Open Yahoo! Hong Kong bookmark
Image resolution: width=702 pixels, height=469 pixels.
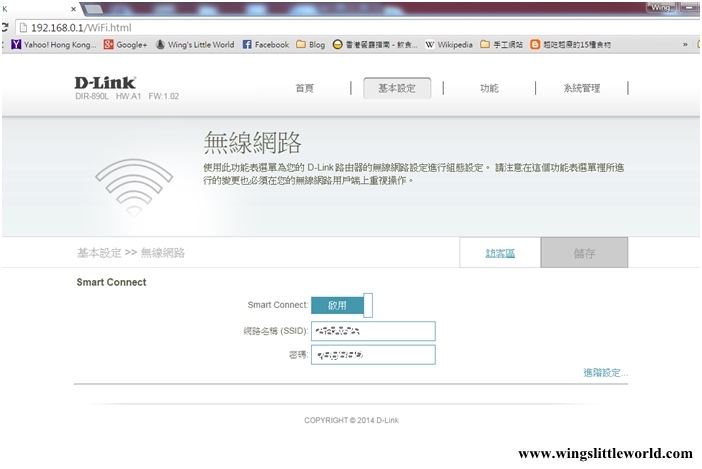click(x=53, y=45)
